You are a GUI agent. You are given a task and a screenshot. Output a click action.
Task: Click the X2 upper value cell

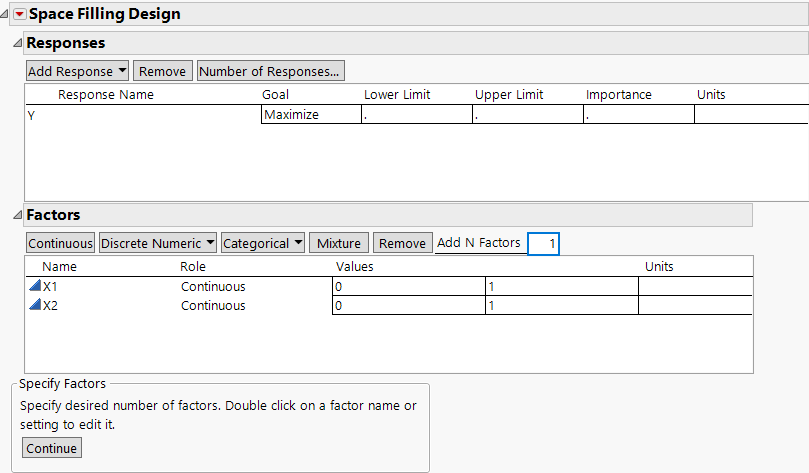coord(560,305)
